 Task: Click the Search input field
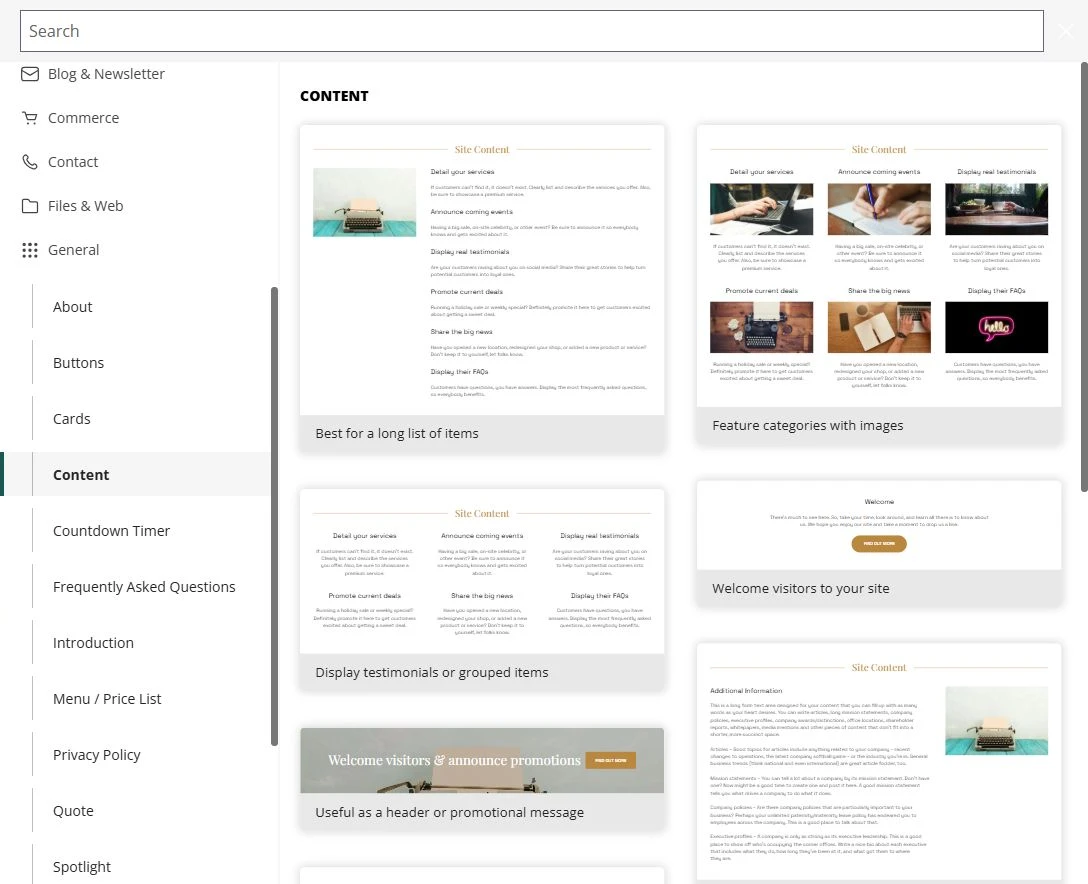coord(532,31)
